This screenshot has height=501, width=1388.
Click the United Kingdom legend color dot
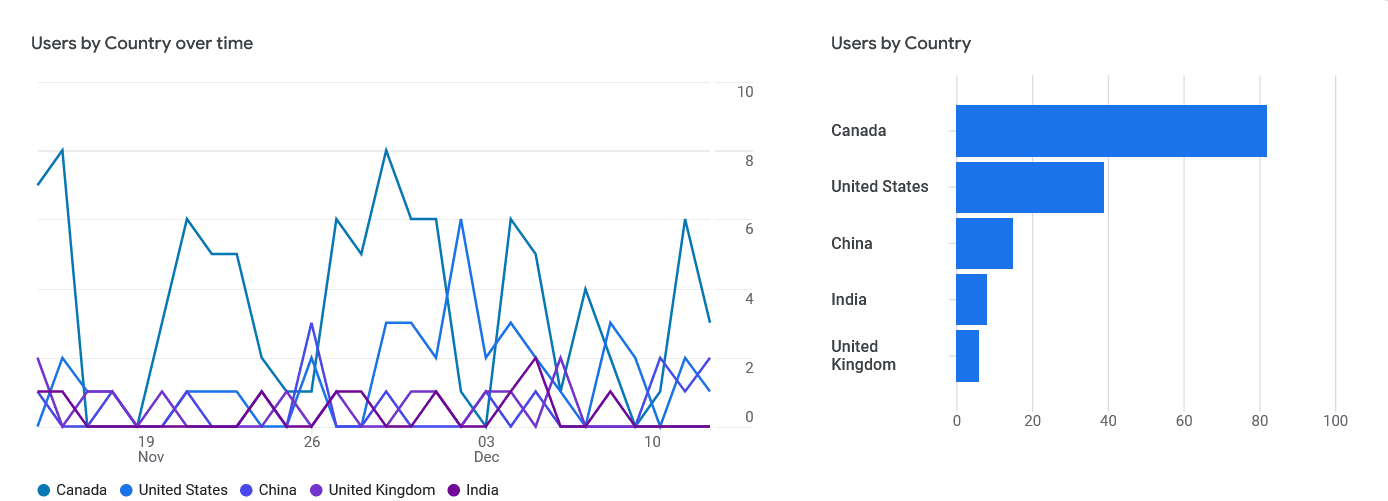tap(316, 490)
